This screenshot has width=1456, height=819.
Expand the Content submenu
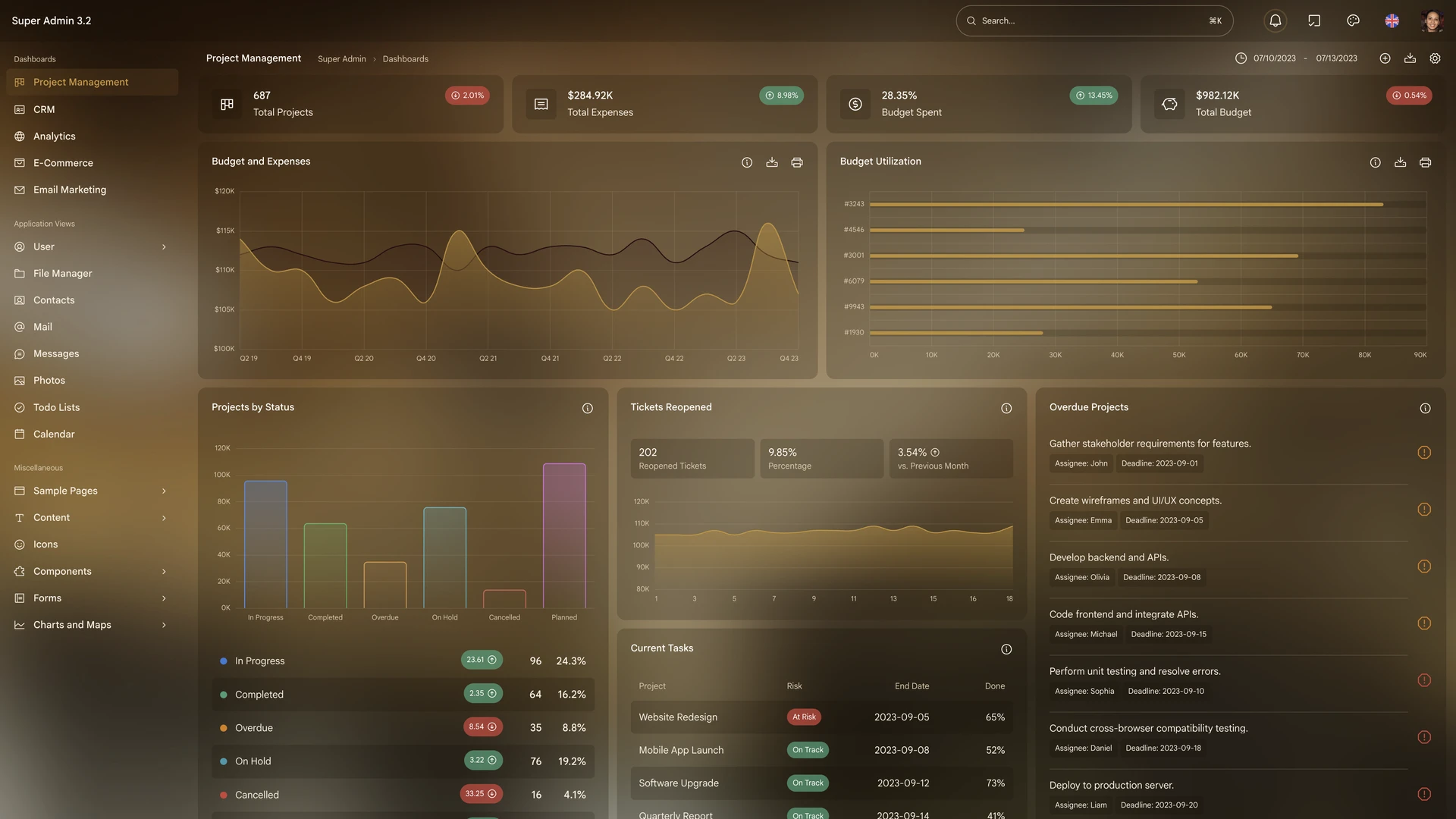coord(164,518)
